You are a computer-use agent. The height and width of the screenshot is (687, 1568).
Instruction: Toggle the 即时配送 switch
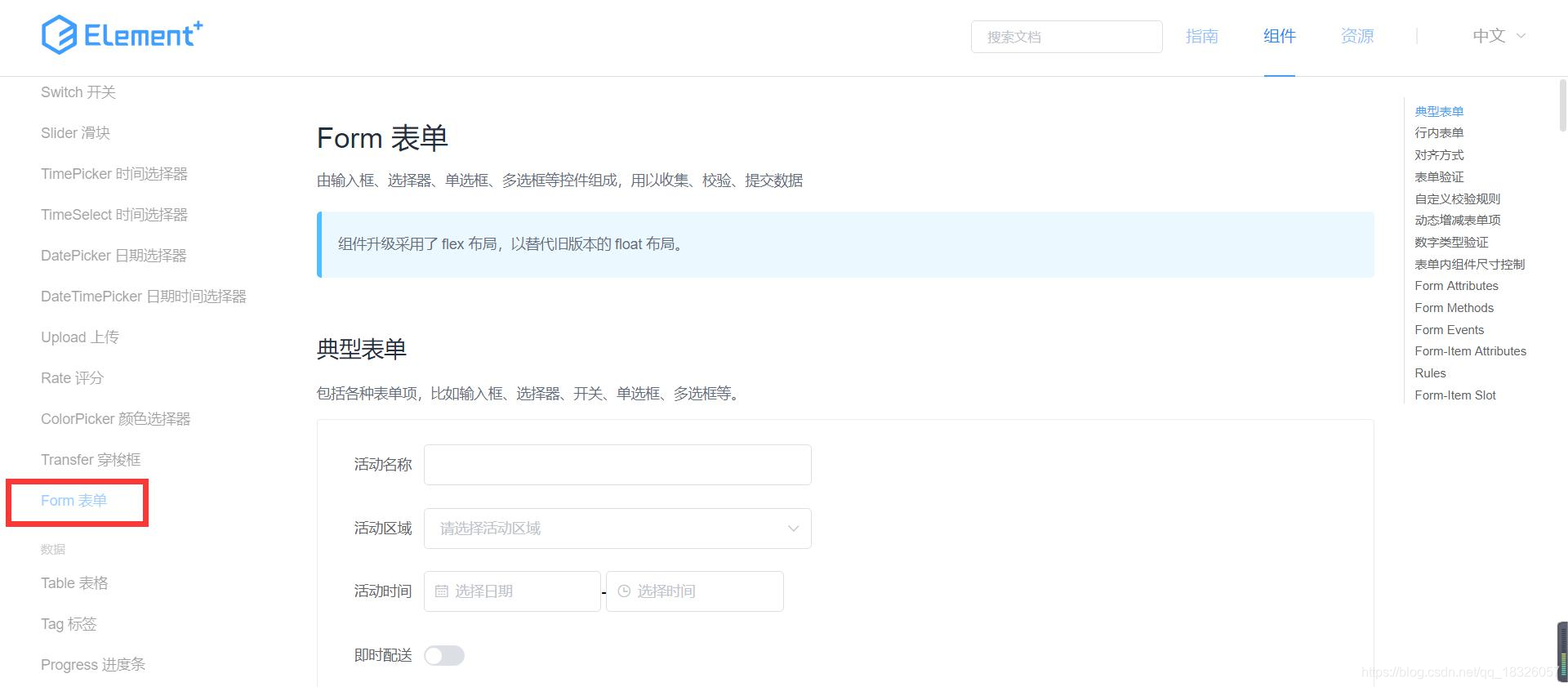click(444, 656)
